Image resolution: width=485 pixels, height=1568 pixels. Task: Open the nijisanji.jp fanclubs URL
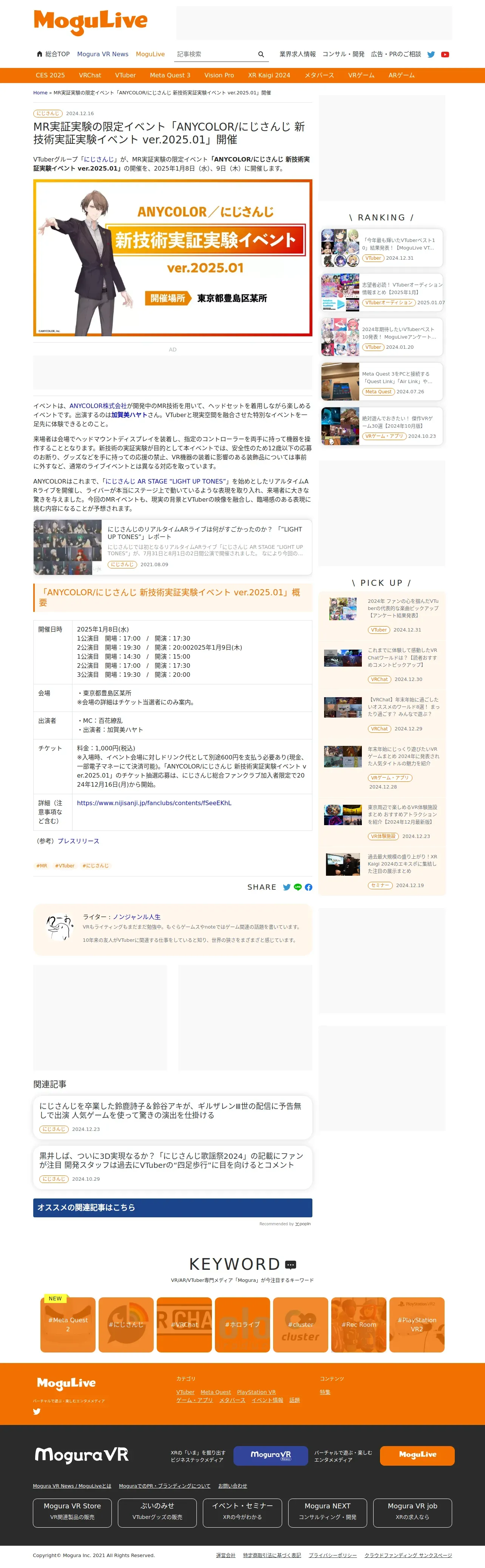point(154,803)
